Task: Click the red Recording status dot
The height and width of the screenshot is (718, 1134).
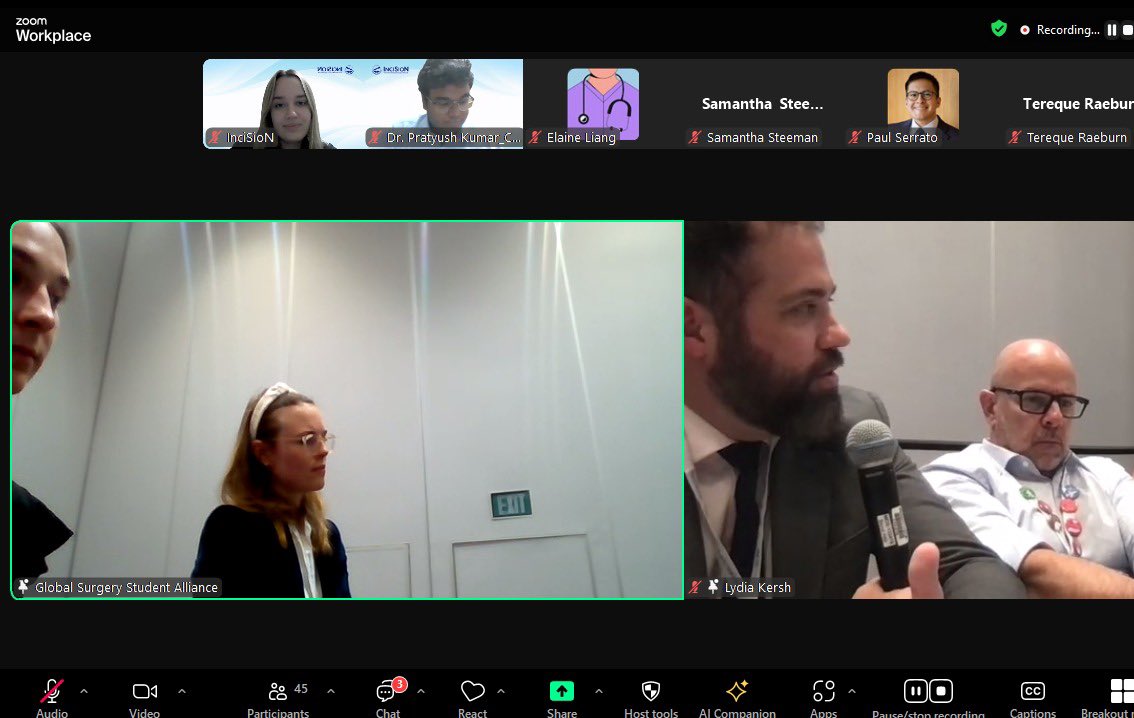Action: pos(1025,30)
